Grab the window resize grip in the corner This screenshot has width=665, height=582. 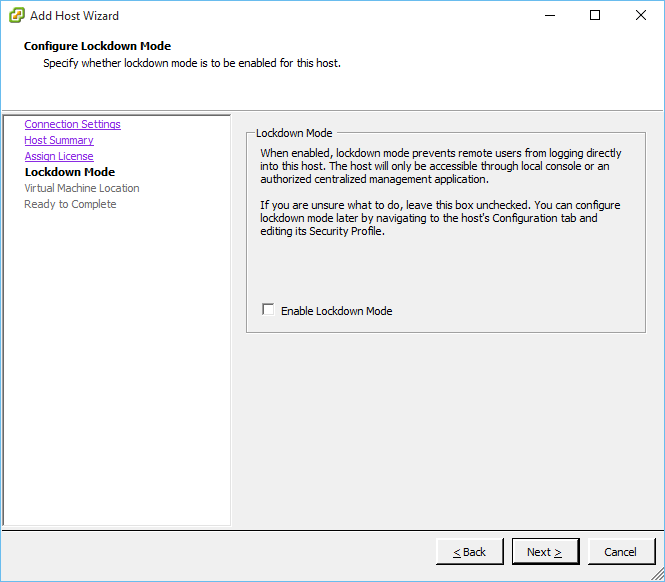tap(657, 575)
